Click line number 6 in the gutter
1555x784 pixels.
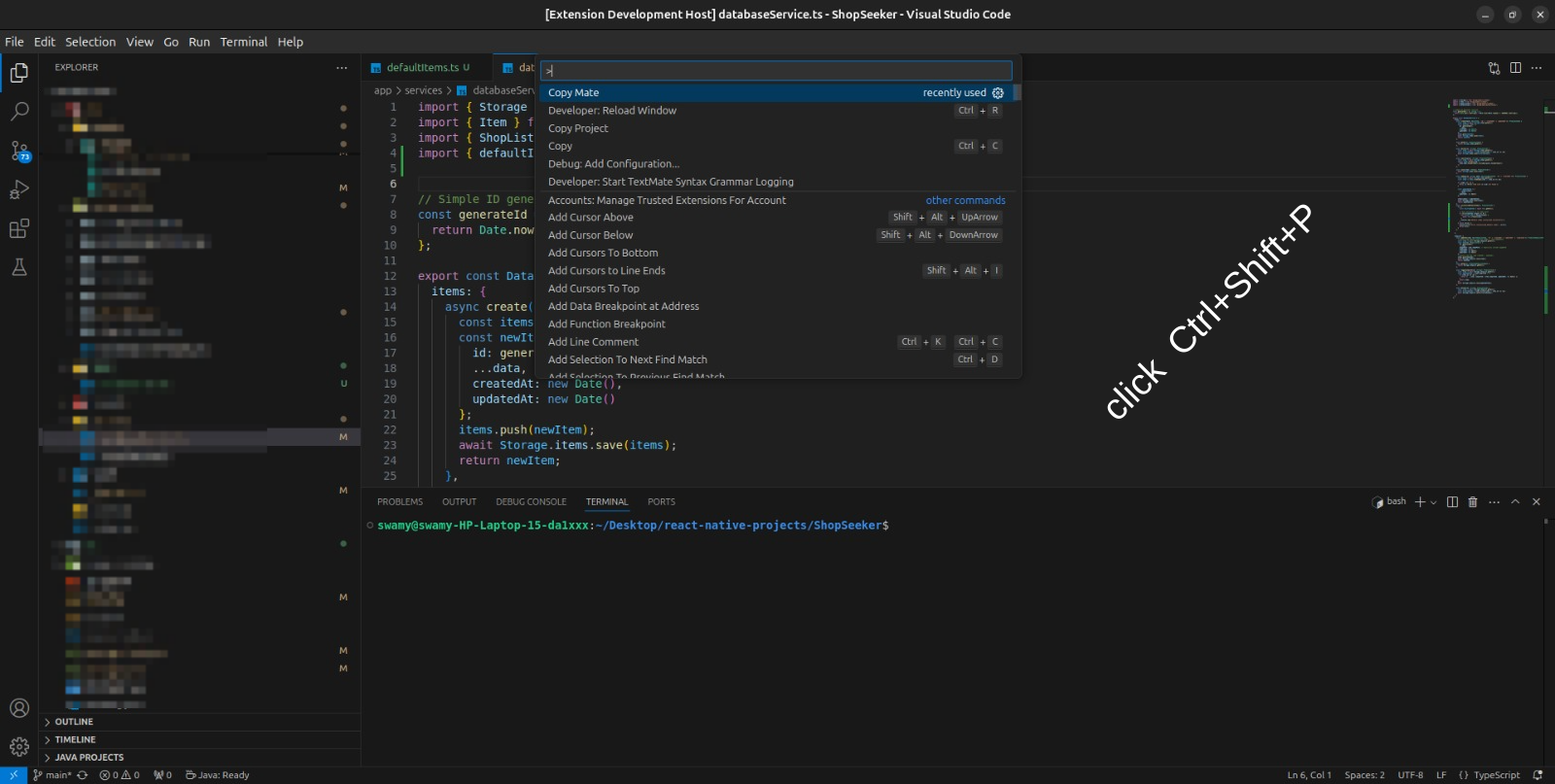(x=393, y=184)
